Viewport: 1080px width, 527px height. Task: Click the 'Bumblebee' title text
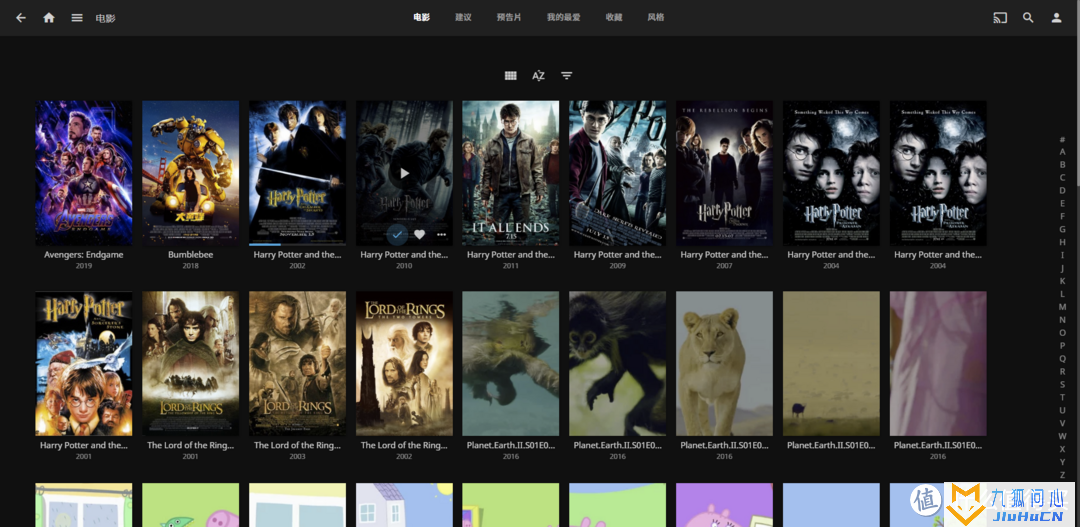[x=191, y=255]
